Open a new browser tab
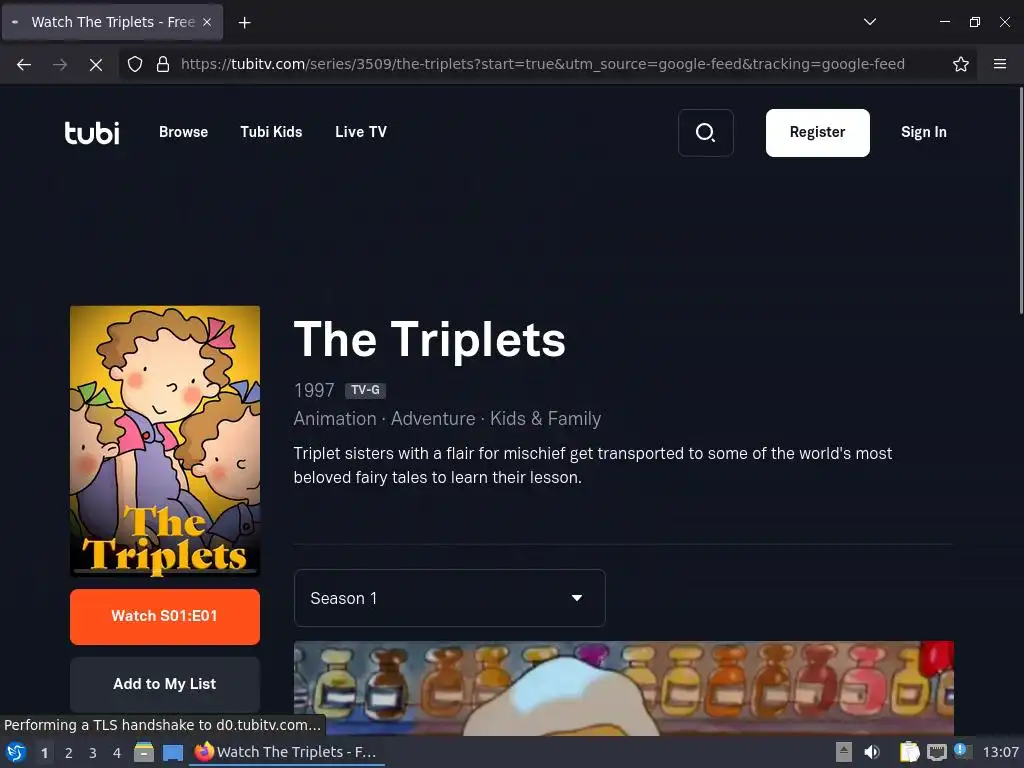The height and width of the screenshot is (768, 1024). (x=244, y=23)
